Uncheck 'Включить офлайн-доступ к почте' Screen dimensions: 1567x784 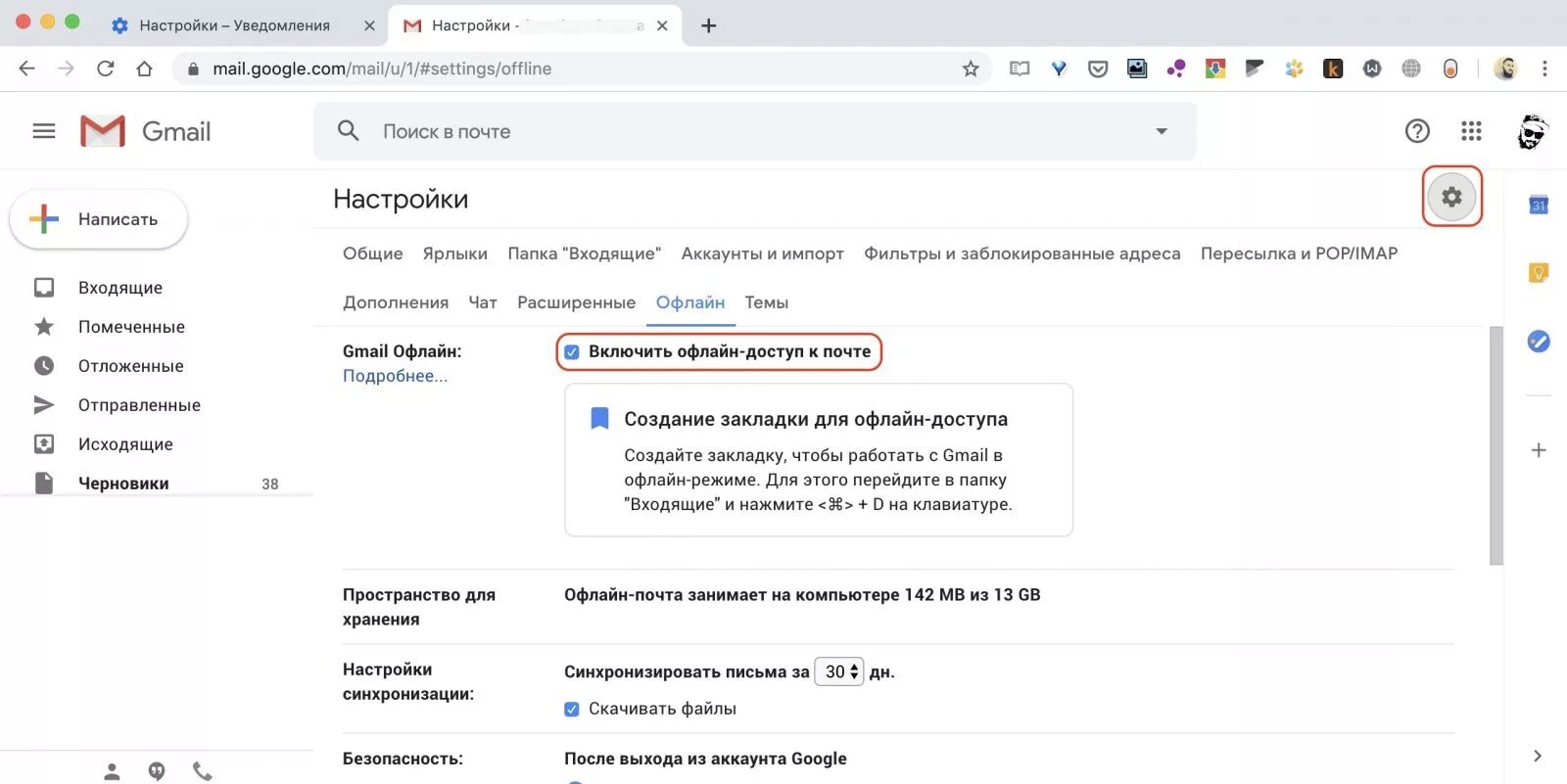572,352
